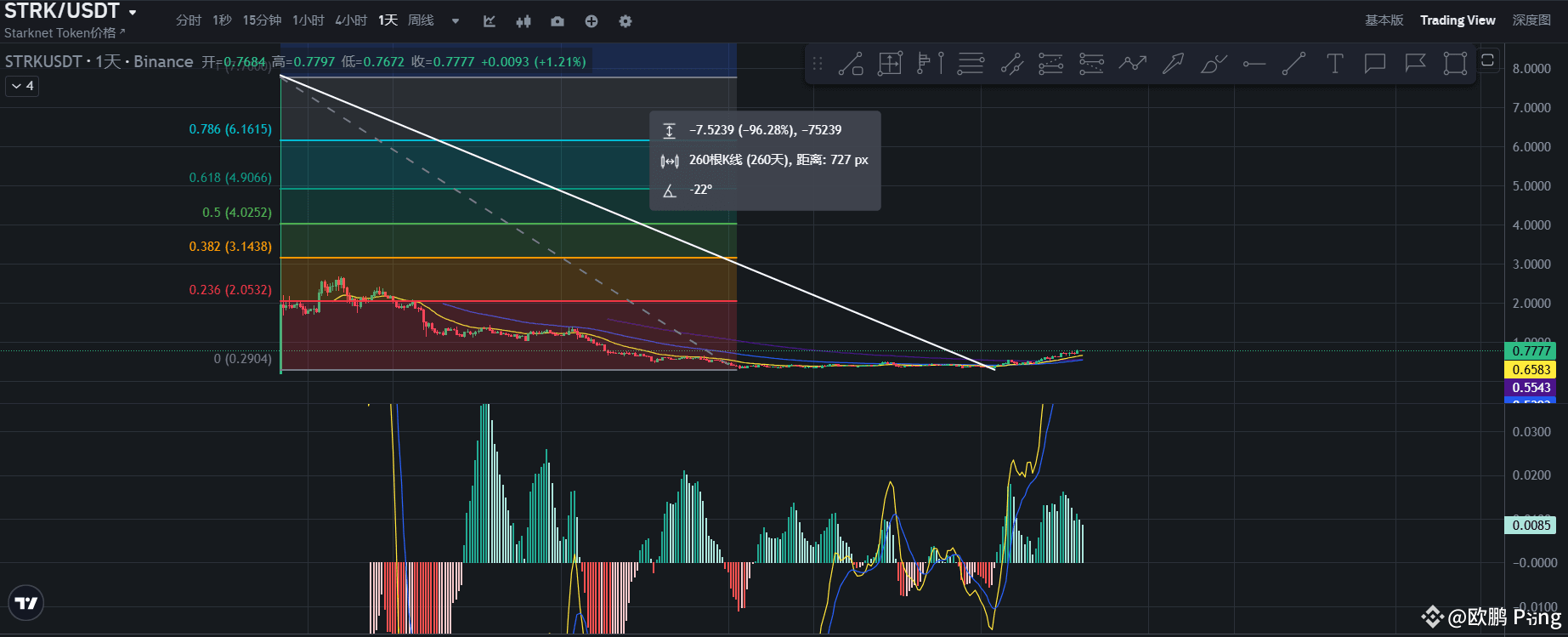Switch to 分时 time-sharing interval
The height and width of the screenshot is (637, 1568).
189,20
